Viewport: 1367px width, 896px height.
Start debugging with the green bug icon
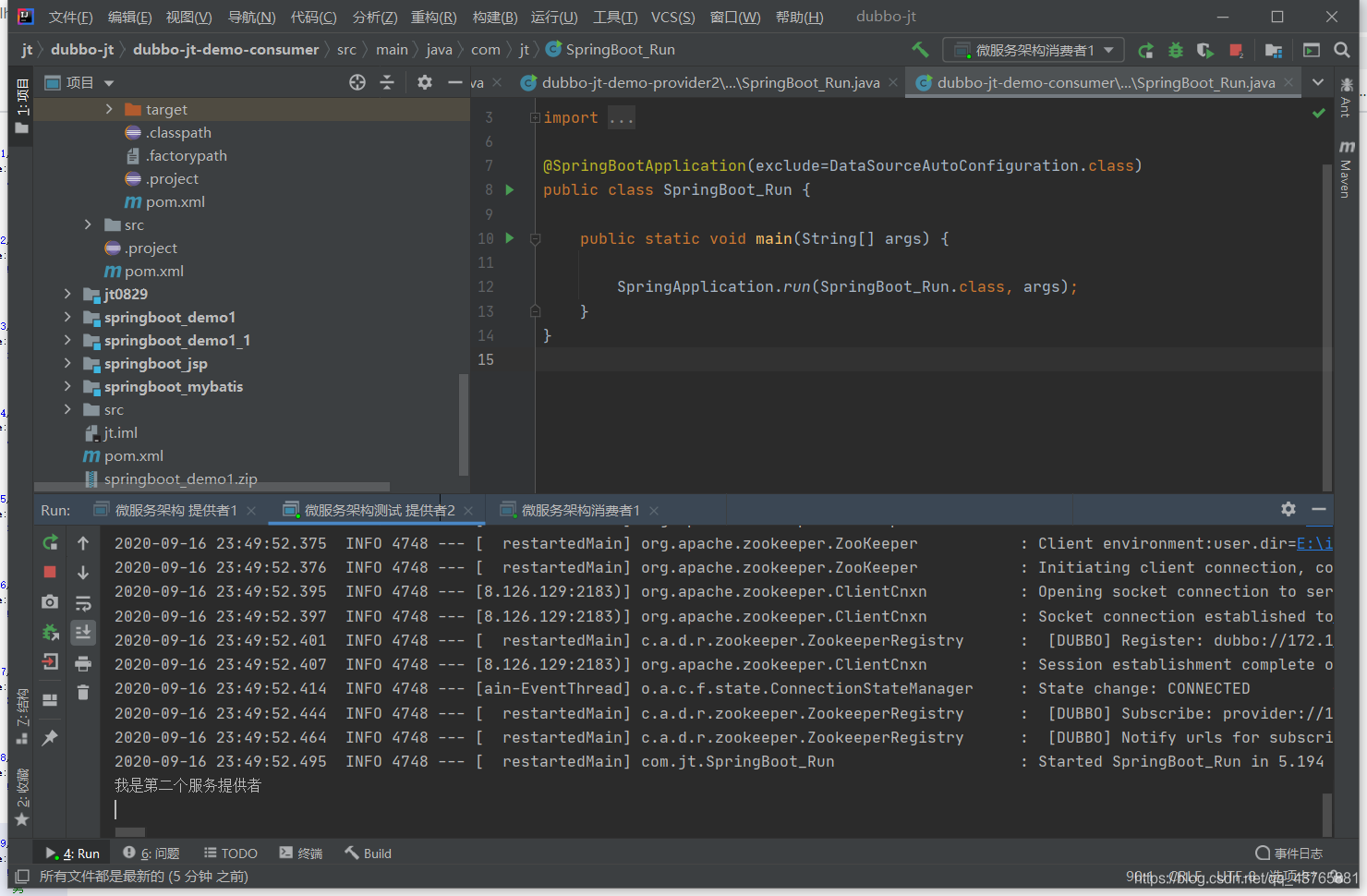tap(1176, 50)
